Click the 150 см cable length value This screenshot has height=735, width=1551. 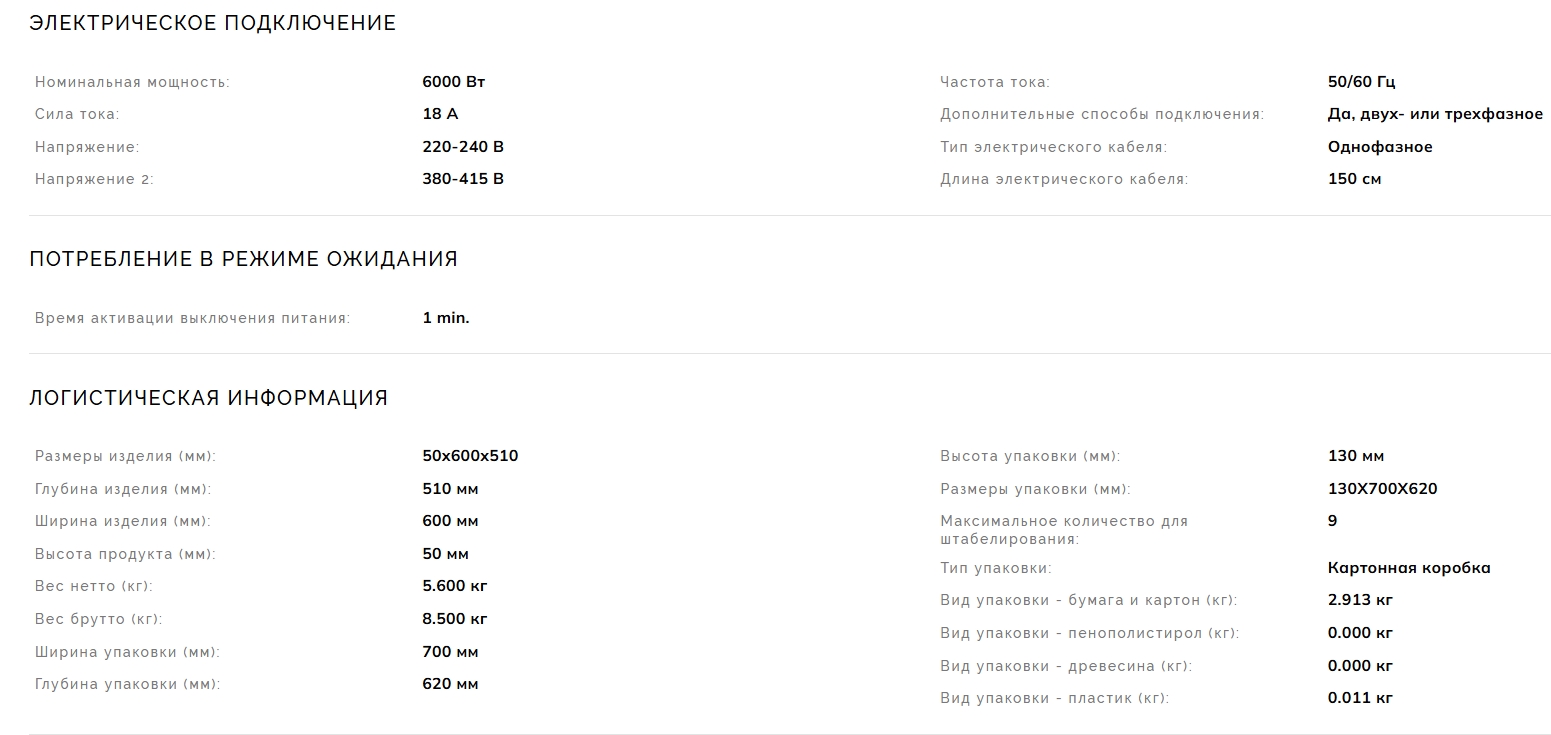[1354, 179]
